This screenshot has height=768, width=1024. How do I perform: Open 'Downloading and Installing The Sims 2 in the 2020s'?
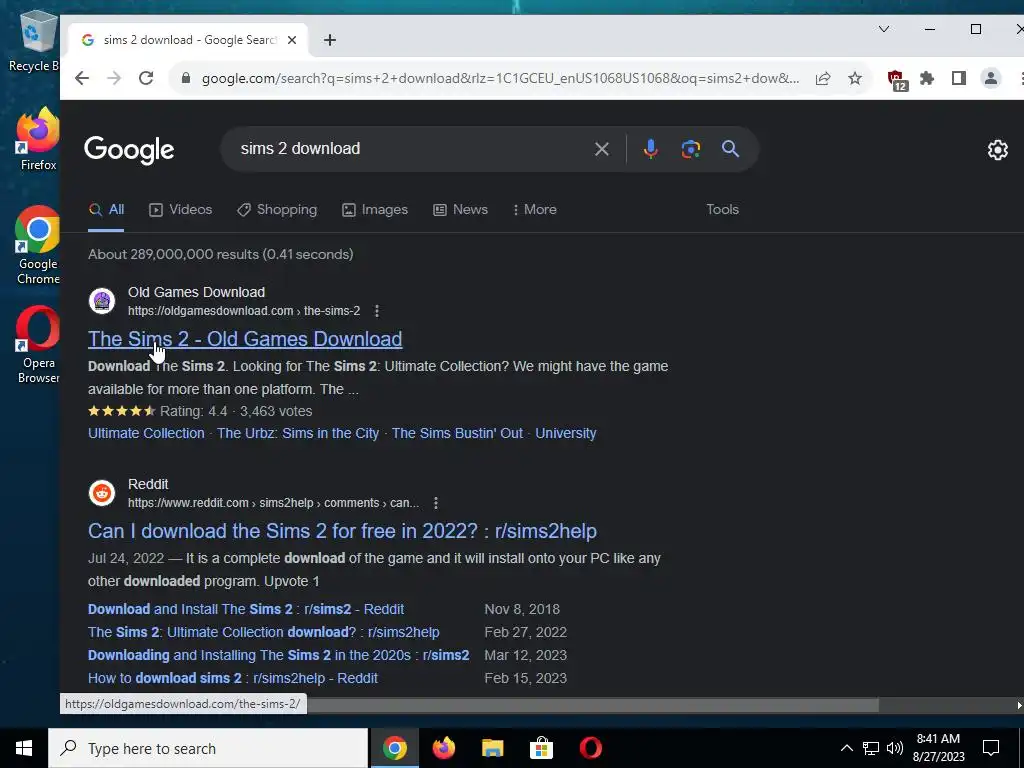pos(279,655)
